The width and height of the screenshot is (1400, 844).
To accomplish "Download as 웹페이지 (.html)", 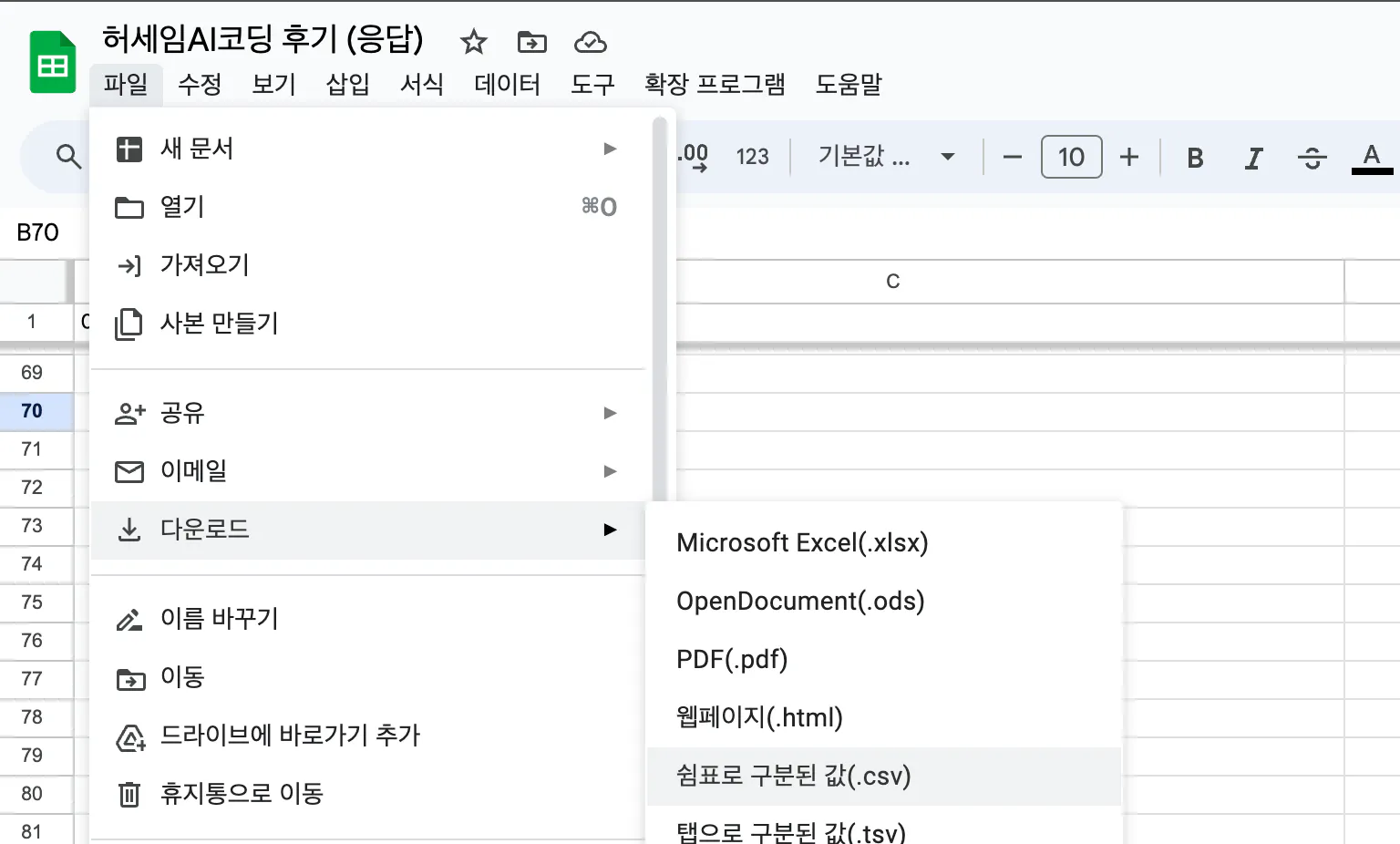I will (x=884, y=718).
